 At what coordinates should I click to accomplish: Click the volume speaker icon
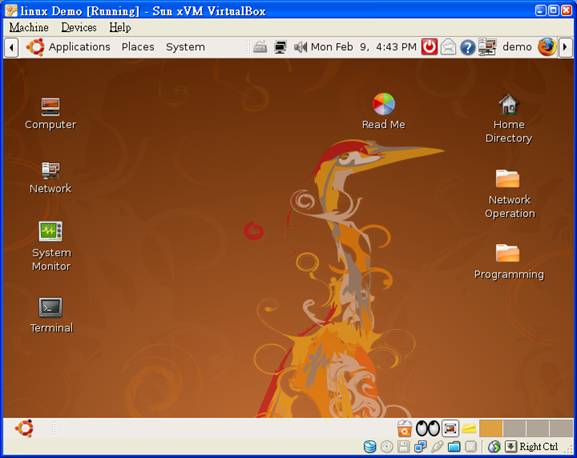click(300, 47)
